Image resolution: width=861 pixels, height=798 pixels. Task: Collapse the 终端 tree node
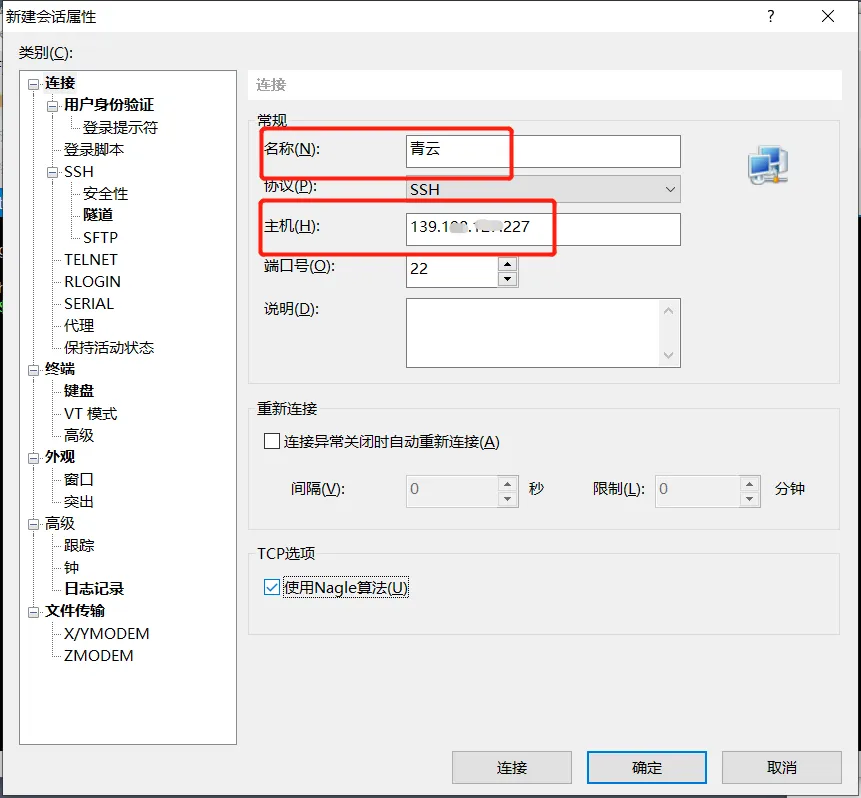pos(34,370)
